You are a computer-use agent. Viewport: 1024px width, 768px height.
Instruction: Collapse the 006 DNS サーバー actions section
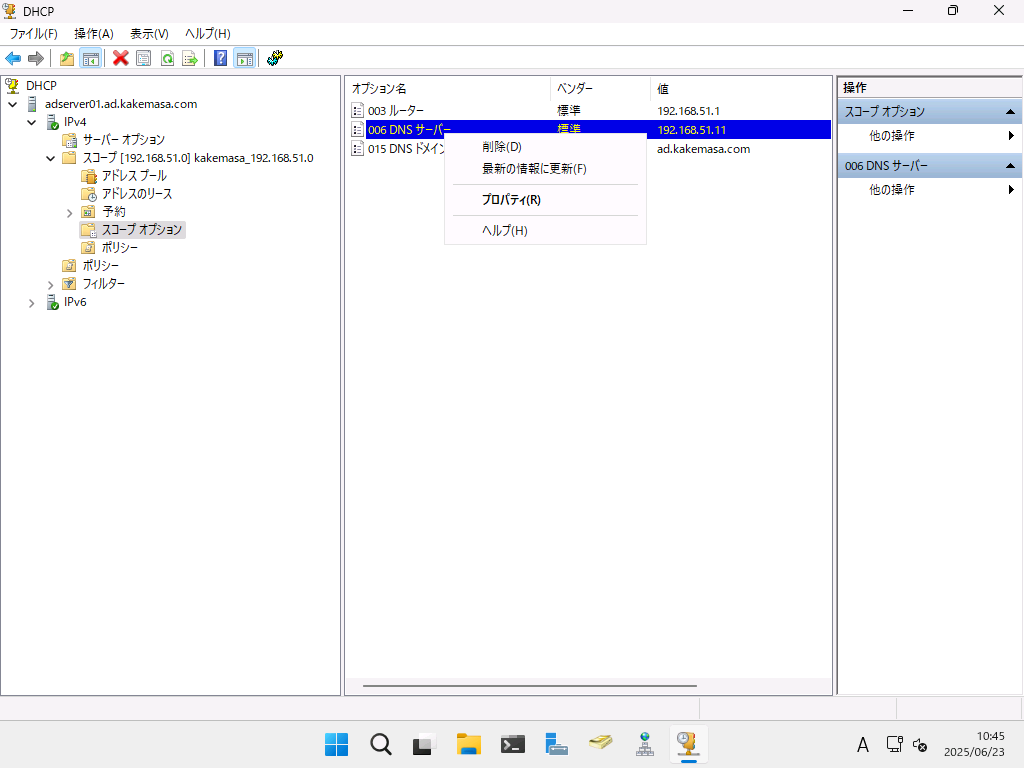tap(1010, 166)
